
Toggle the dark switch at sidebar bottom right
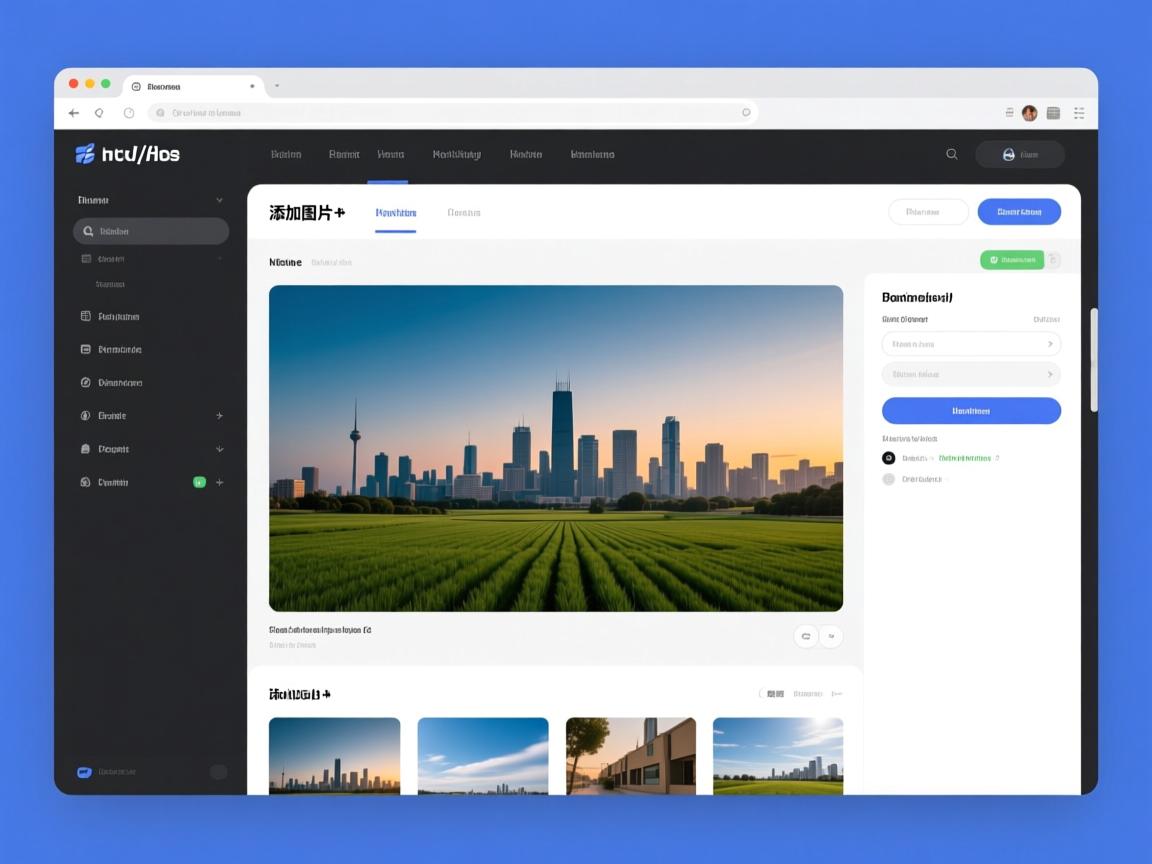coord(218,772)
